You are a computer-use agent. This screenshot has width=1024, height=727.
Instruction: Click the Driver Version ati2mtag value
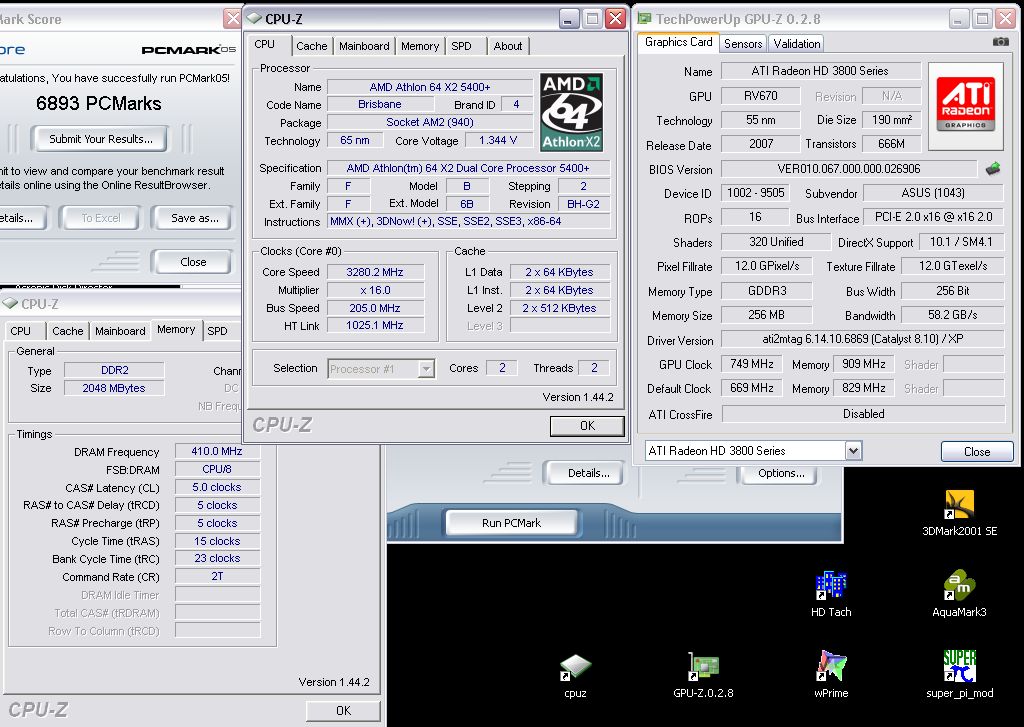pos(862,339)
